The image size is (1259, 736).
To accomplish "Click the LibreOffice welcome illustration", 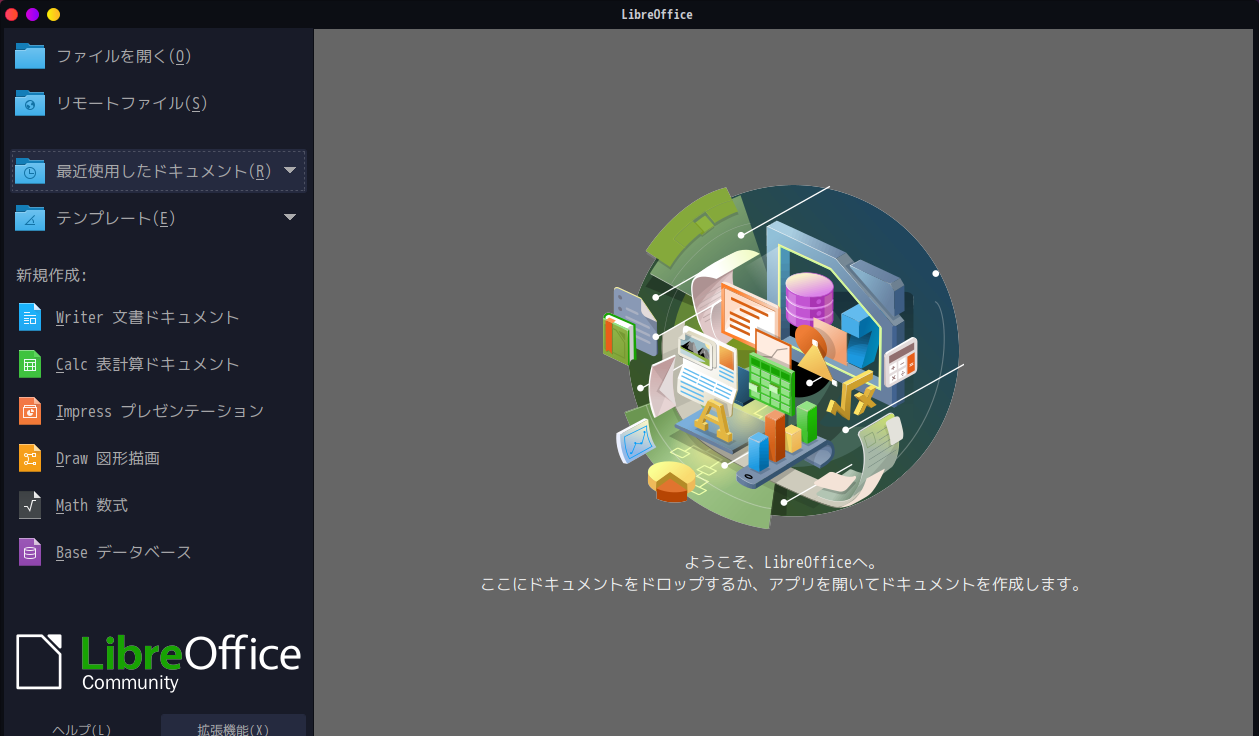I will (x=785, y=357).
